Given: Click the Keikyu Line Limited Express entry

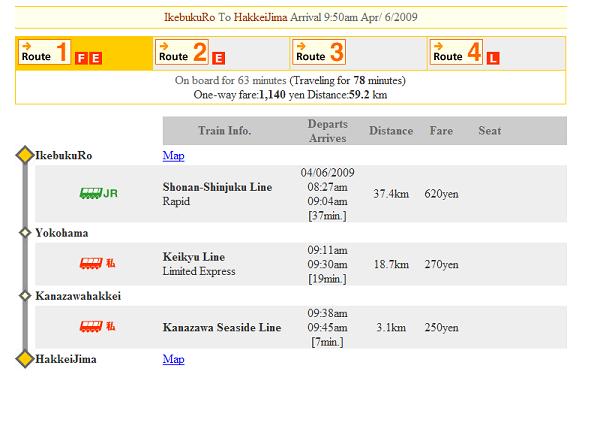Looking at the screenshot, I should pos(199,264).
